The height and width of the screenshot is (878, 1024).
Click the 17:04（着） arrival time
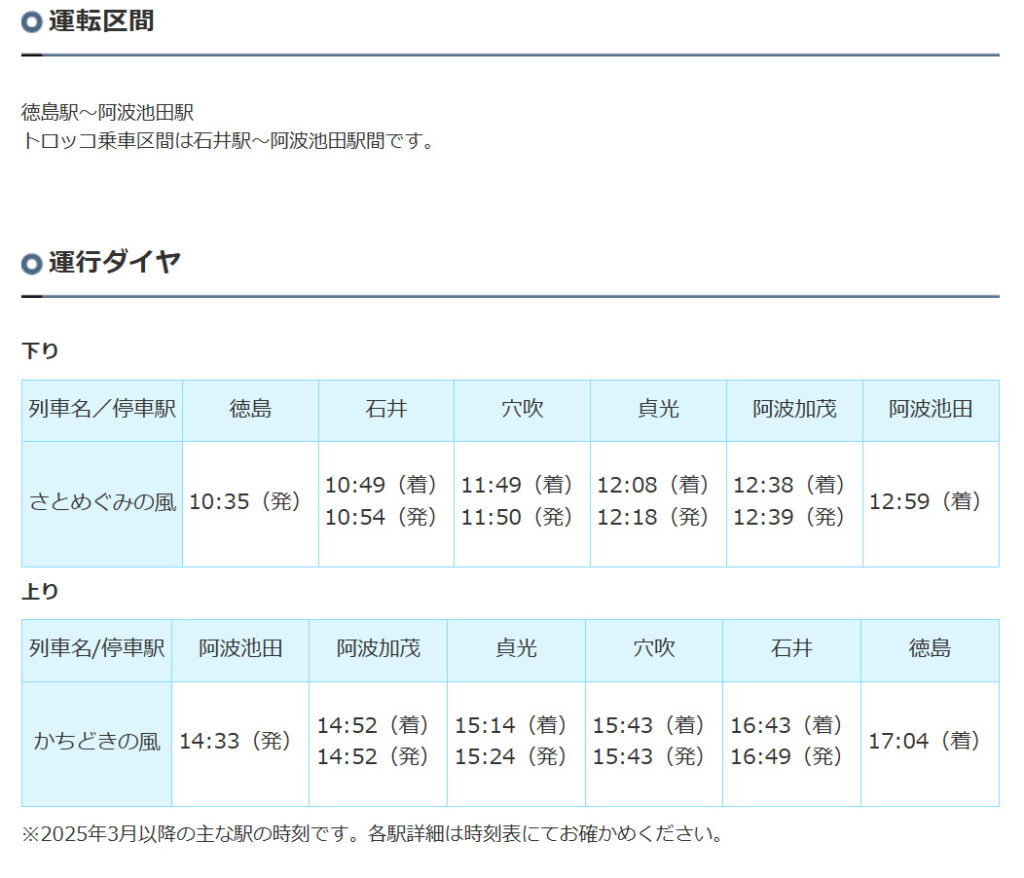(924, 741)
